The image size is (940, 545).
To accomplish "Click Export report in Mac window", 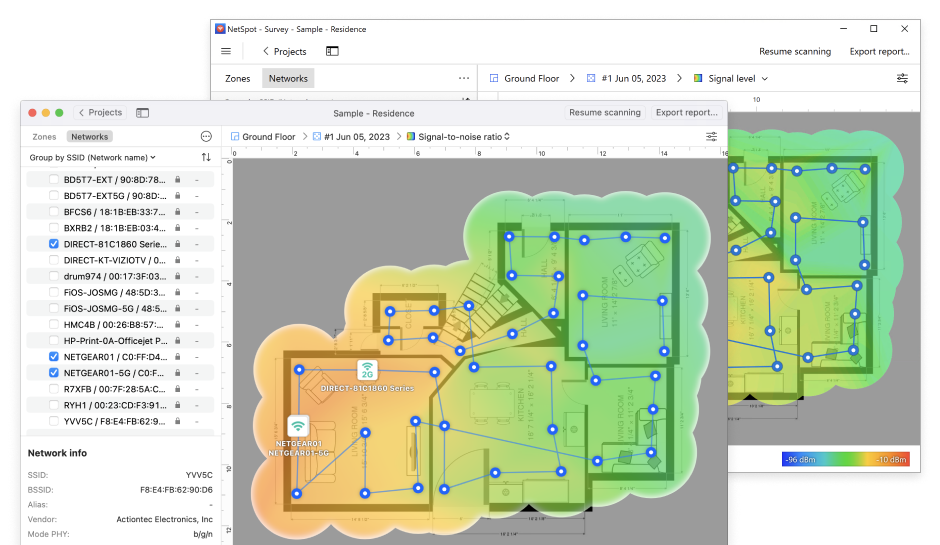I will pyautogui.click(x=686, y=113).
